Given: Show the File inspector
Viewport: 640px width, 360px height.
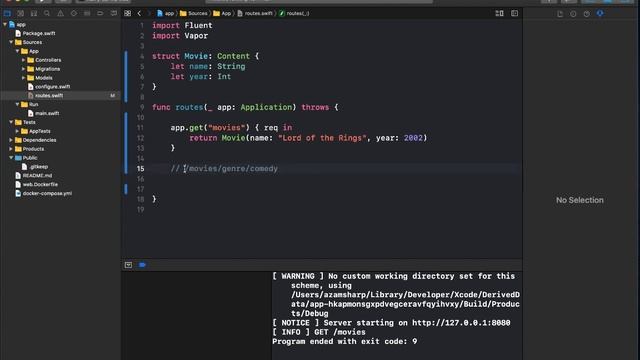Looking at the screenshot, I should click(560, 14).
